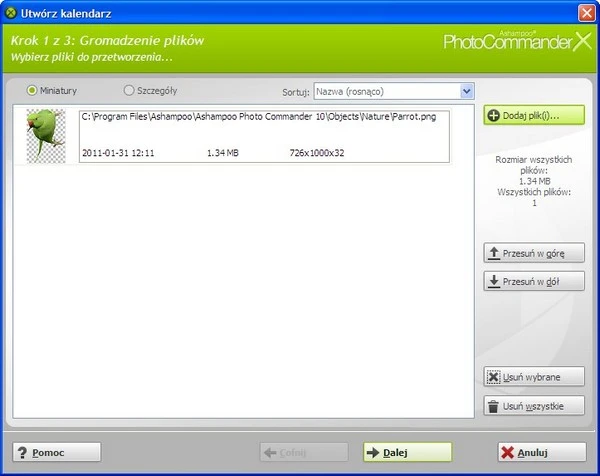Click the red X icon on Anuluj
600x476 pixels.
coord(509,453)
